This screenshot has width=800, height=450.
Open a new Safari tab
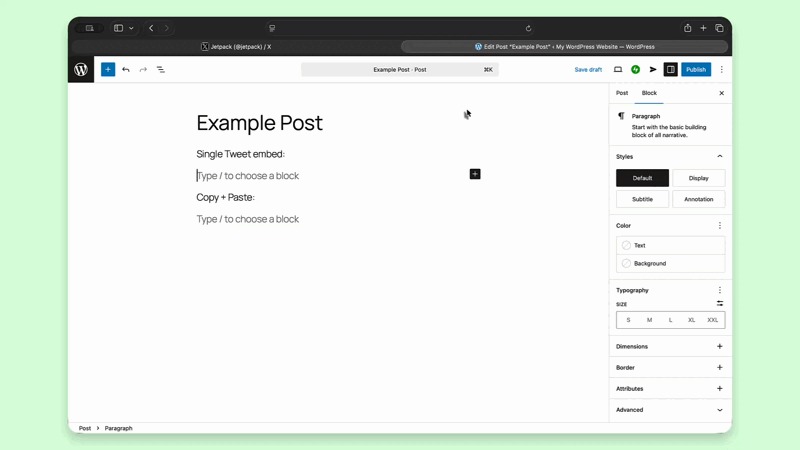point(703,28)
